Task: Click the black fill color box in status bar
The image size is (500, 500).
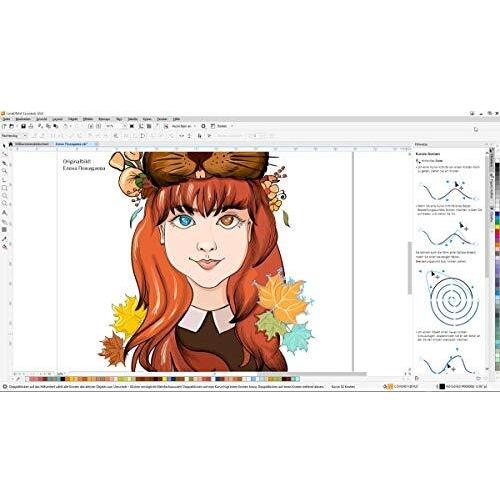Action: [442, 386]
